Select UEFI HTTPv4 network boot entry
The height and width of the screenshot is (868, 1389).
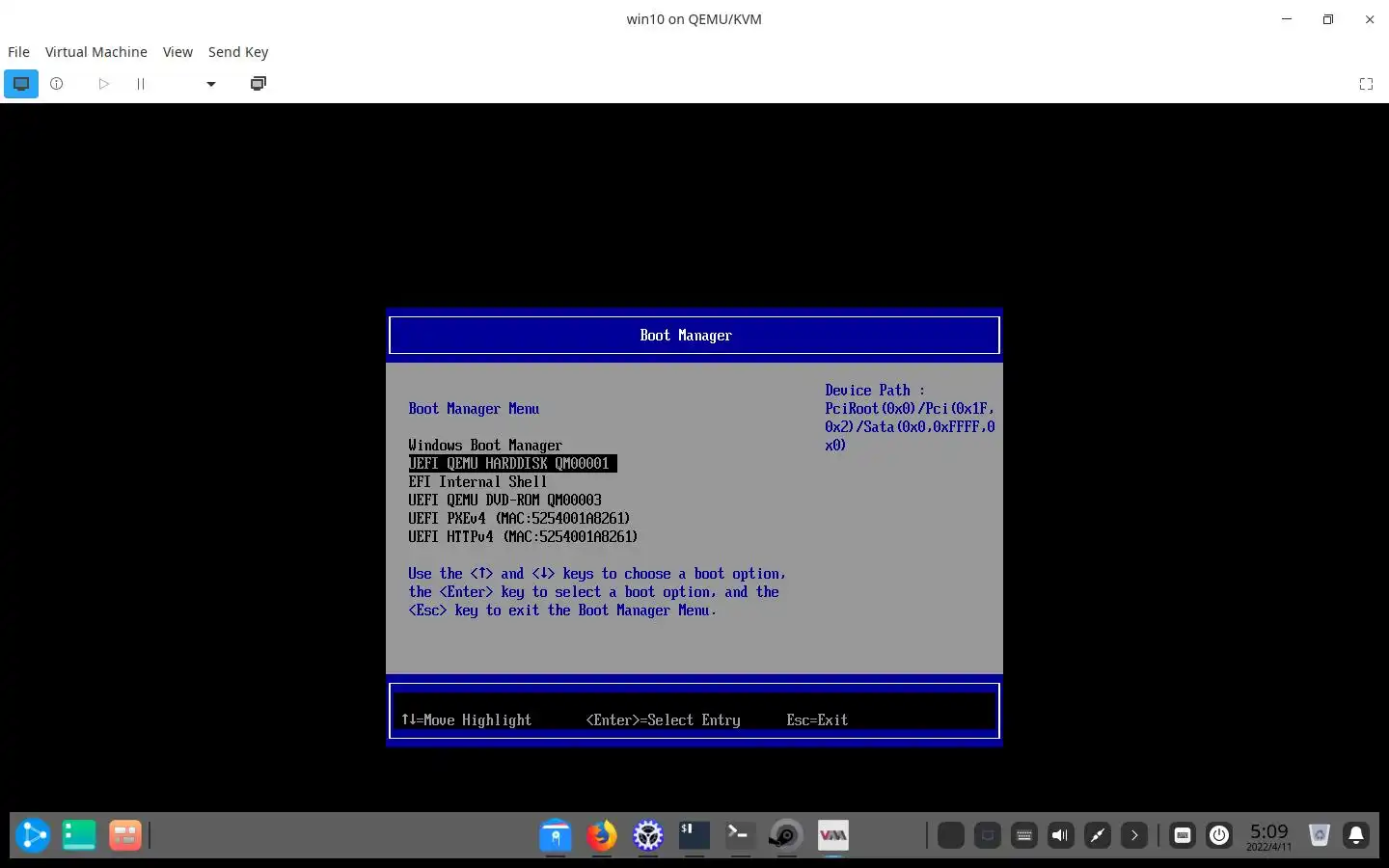point(523,537)
